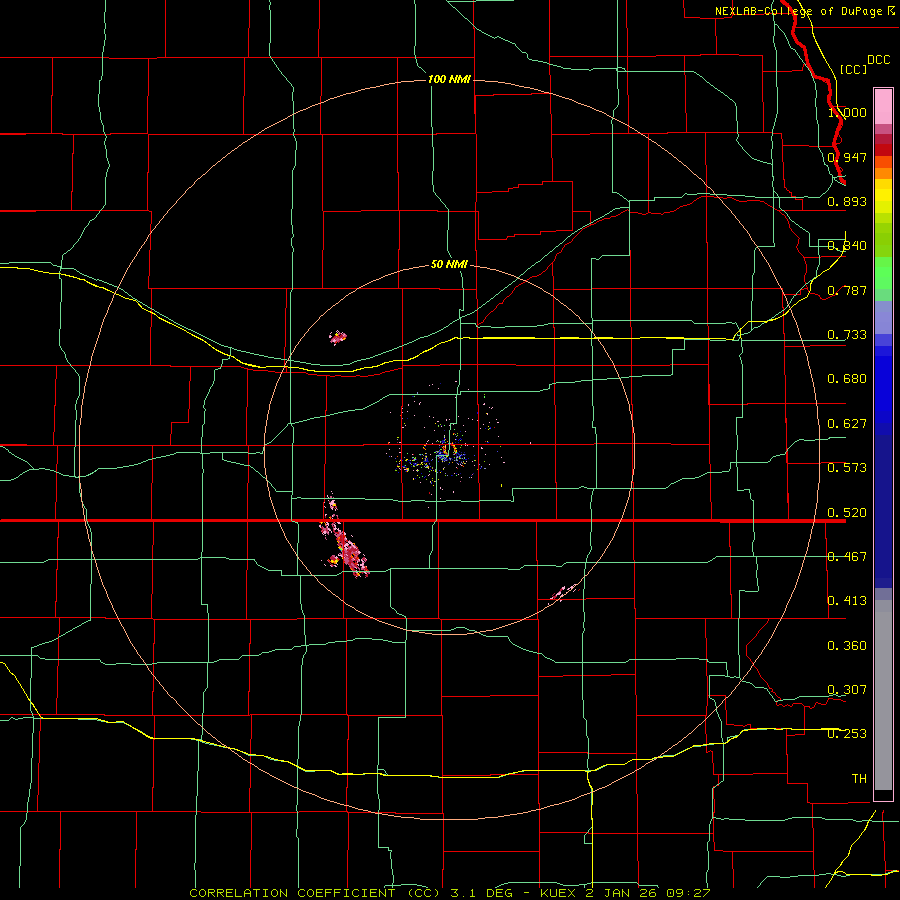Select the 0.307 scale value
This screenshot has height=900, width=900.
pyautogui.click(x=847, y=690)
